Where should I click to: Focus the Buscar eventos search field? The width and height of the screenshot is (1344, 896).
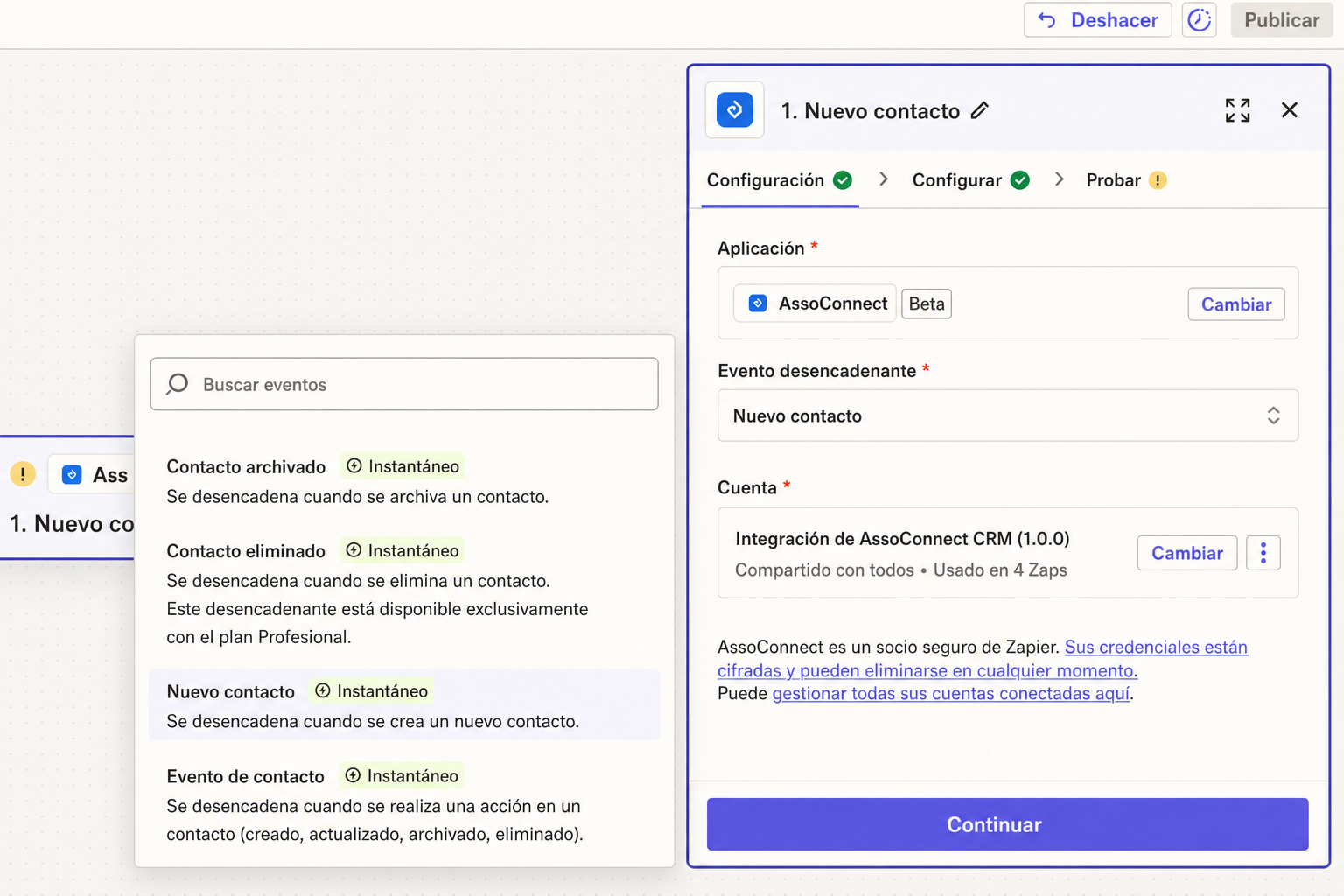tap(404, 384)
